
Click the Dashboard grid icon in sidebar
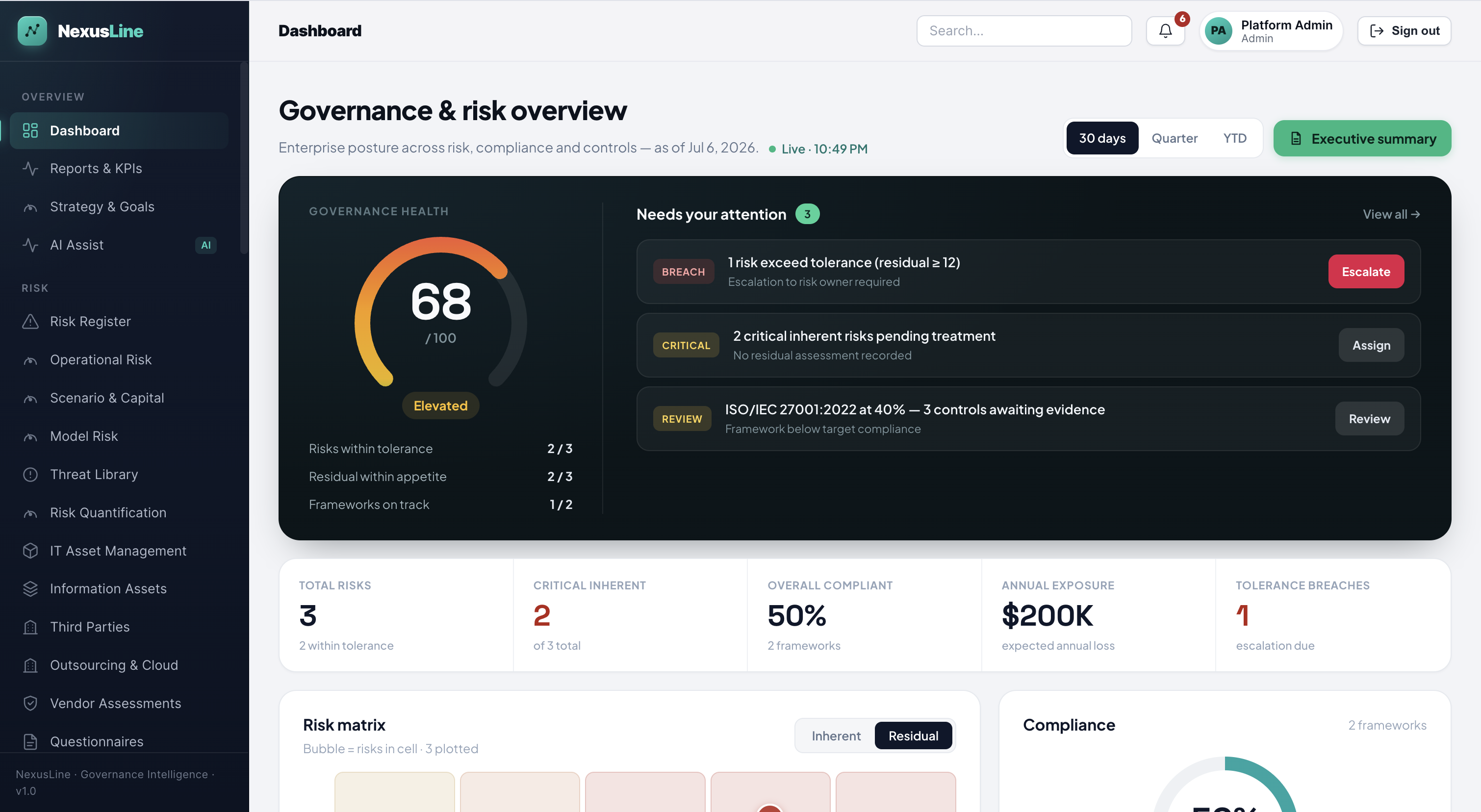(x=30, y=130)
